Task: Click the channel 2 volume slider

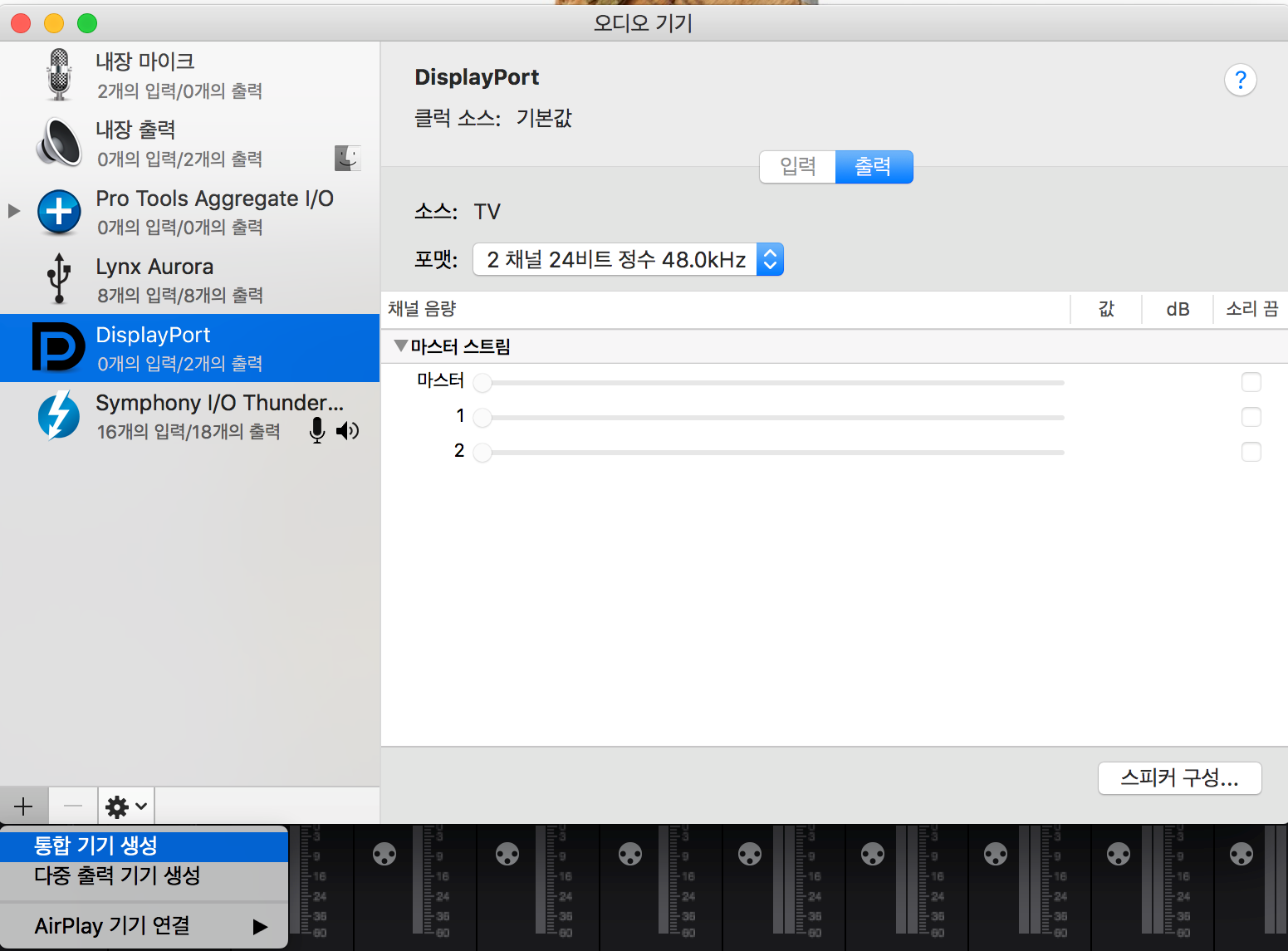Action: (768, 453)
